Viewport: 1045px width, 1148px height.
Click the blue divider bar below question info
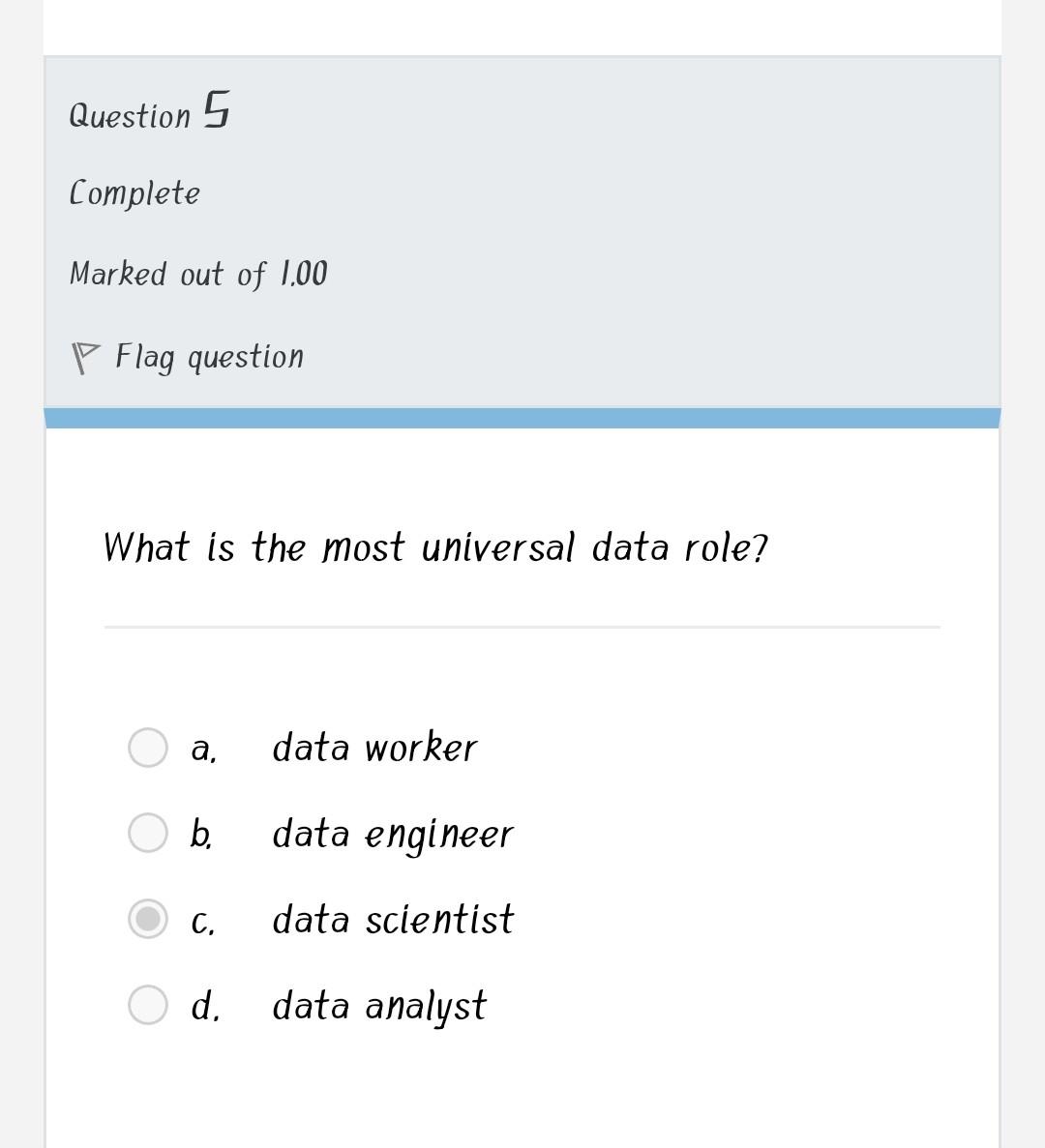(522, 416)
